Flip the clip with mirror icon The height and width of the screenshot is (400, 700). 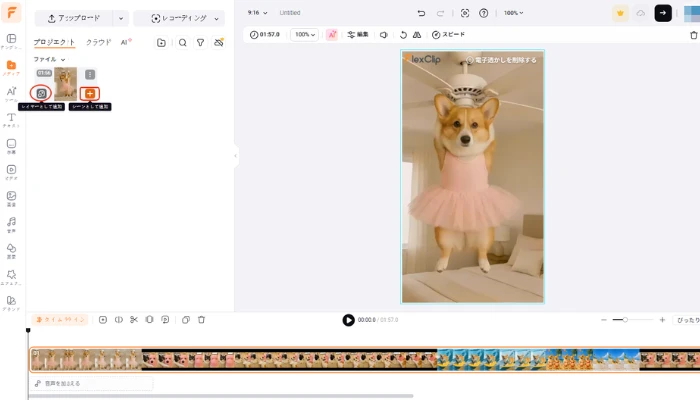[x=417, y=34]
